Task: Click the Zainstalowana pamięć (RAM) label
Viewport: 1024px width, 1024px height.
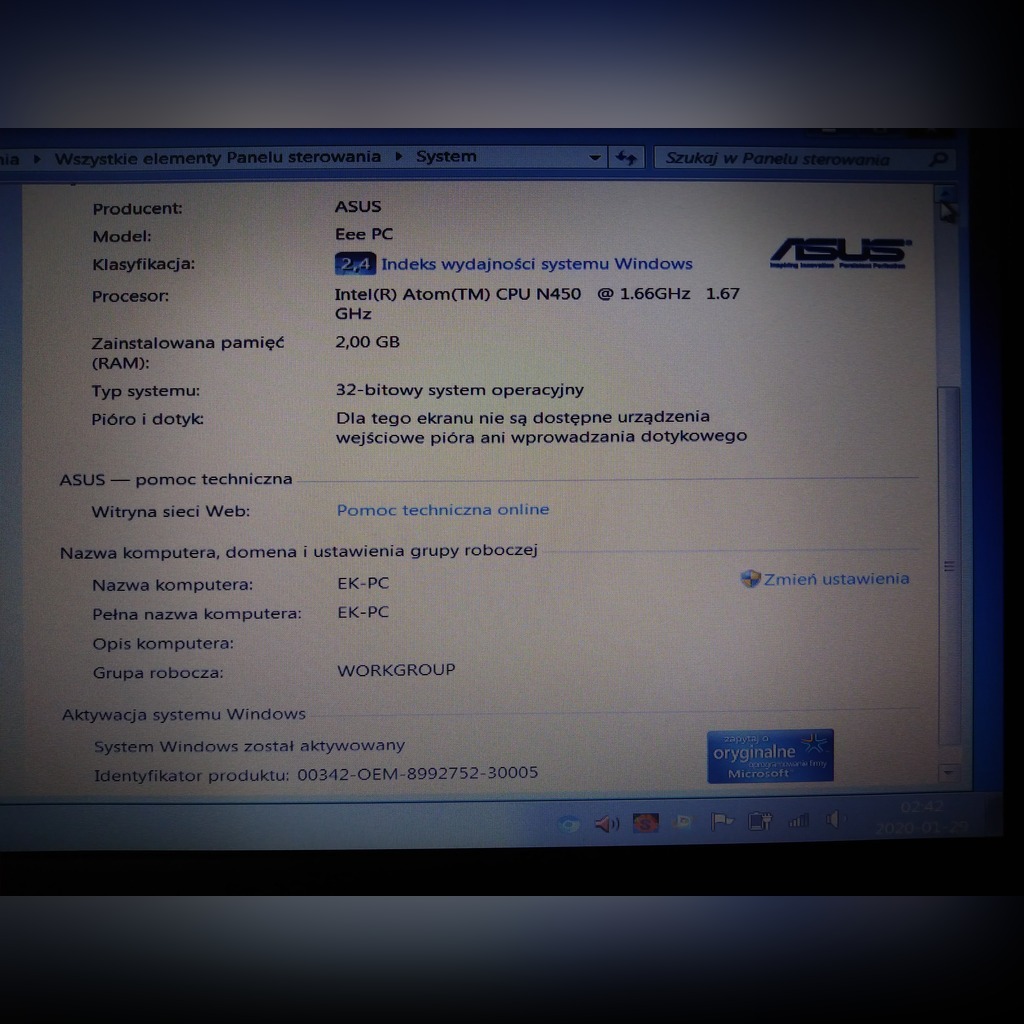Action: click(x=187, y=353)
